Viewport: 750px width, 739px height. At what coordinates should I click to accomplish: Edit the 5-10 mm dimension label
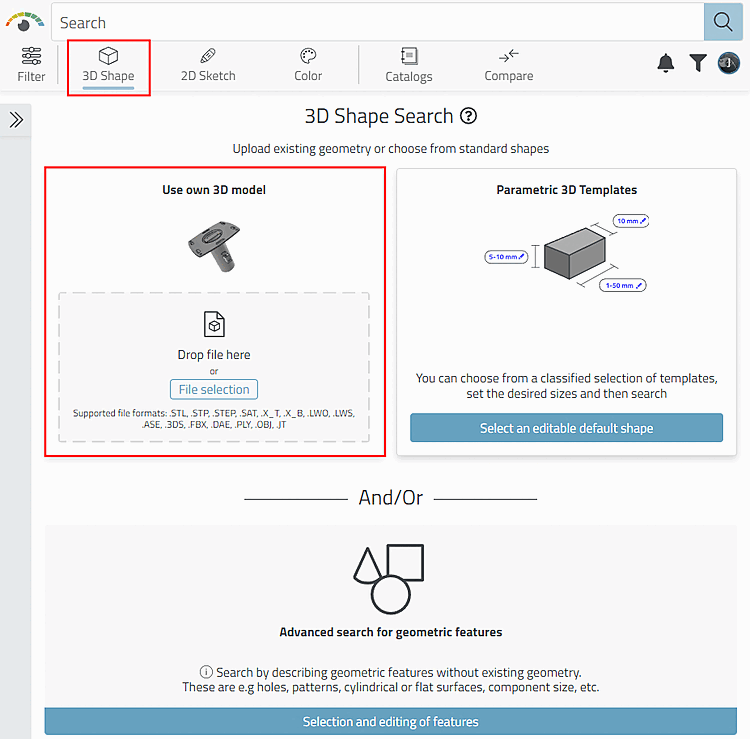click(506, 257)
